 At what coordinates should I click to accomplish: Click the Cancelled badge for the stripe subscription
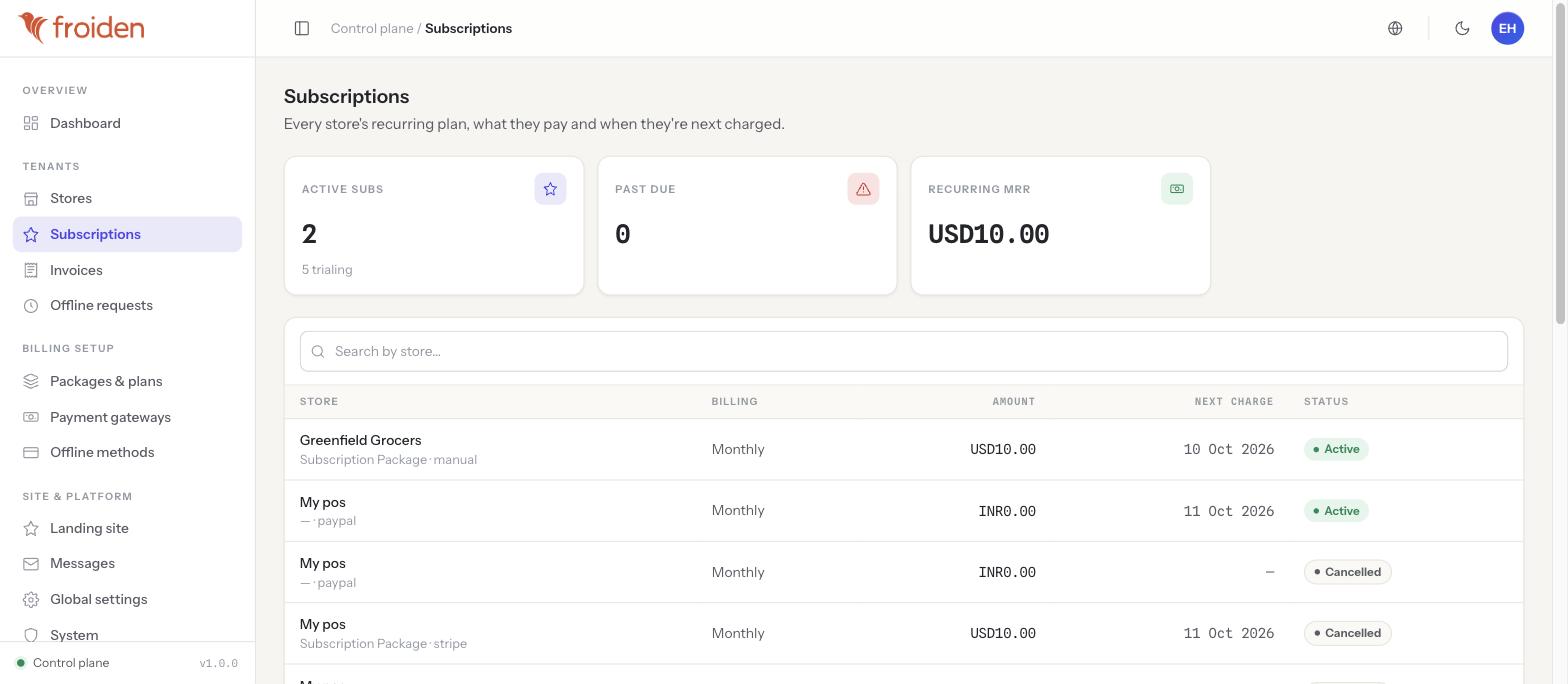pos(1347,633)
